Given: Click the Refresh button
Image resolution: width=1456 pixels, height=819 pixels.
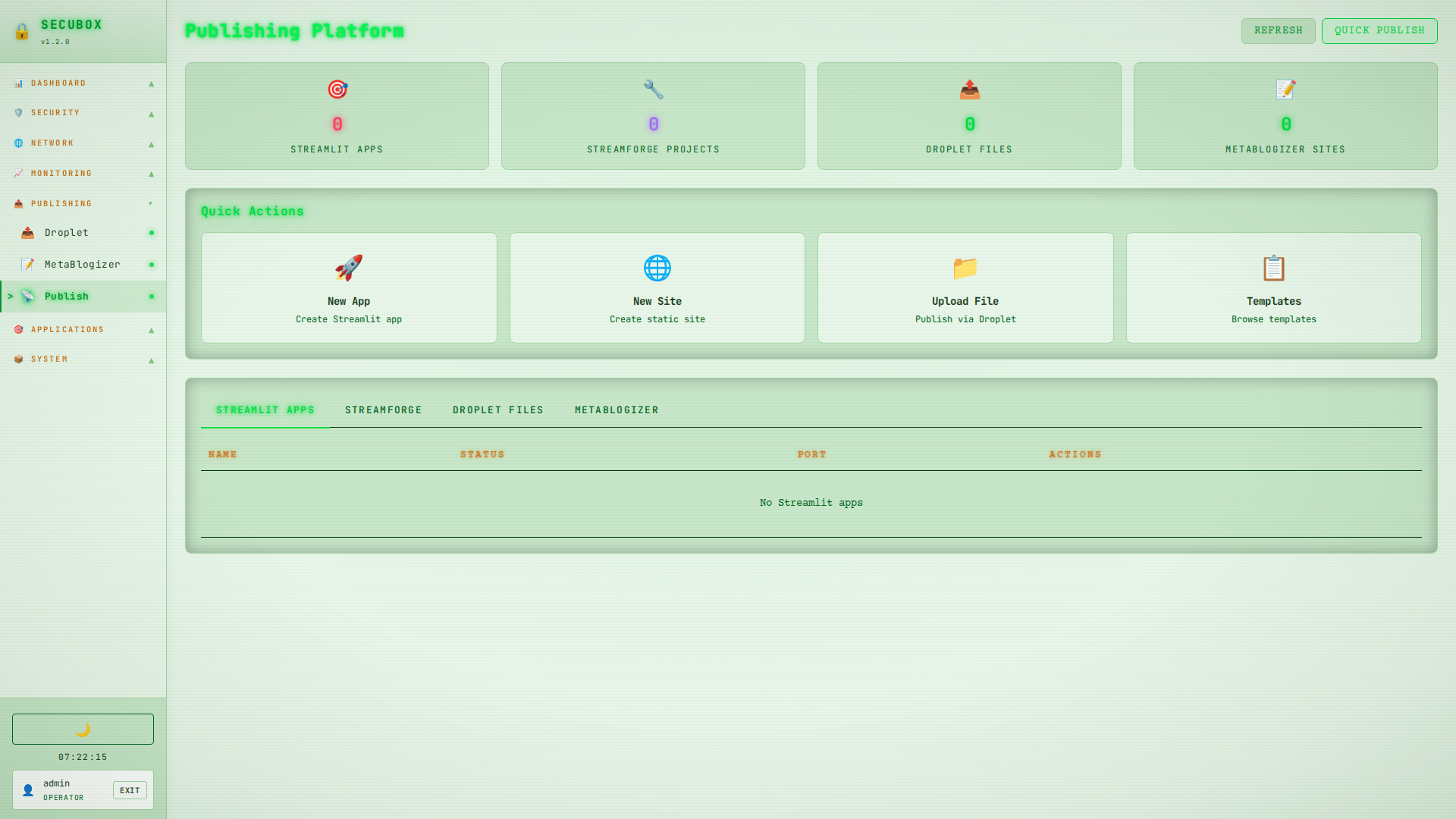Looking at the screenshot, I should point(1278,30).
